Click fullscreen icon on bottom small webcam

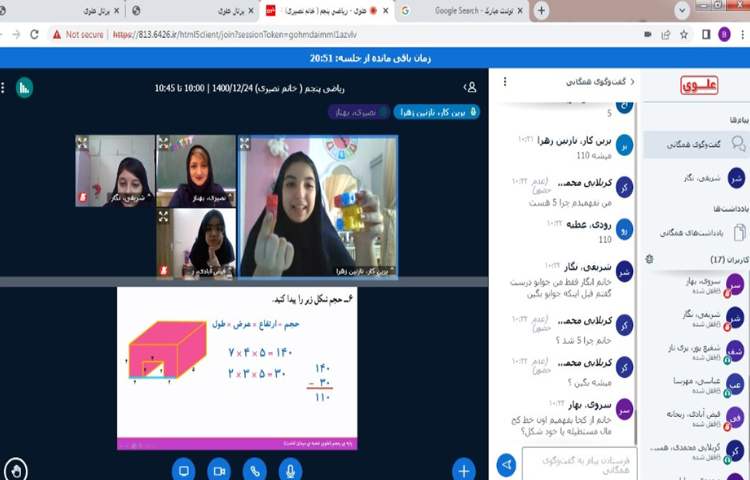click(x=164, y=216)
